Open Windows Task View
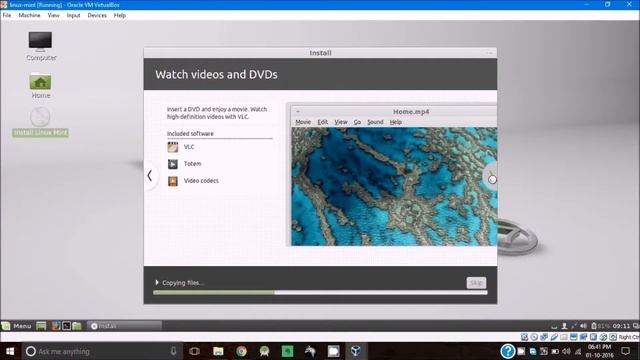This screenshot has width=640, height=360. point(194,351)
